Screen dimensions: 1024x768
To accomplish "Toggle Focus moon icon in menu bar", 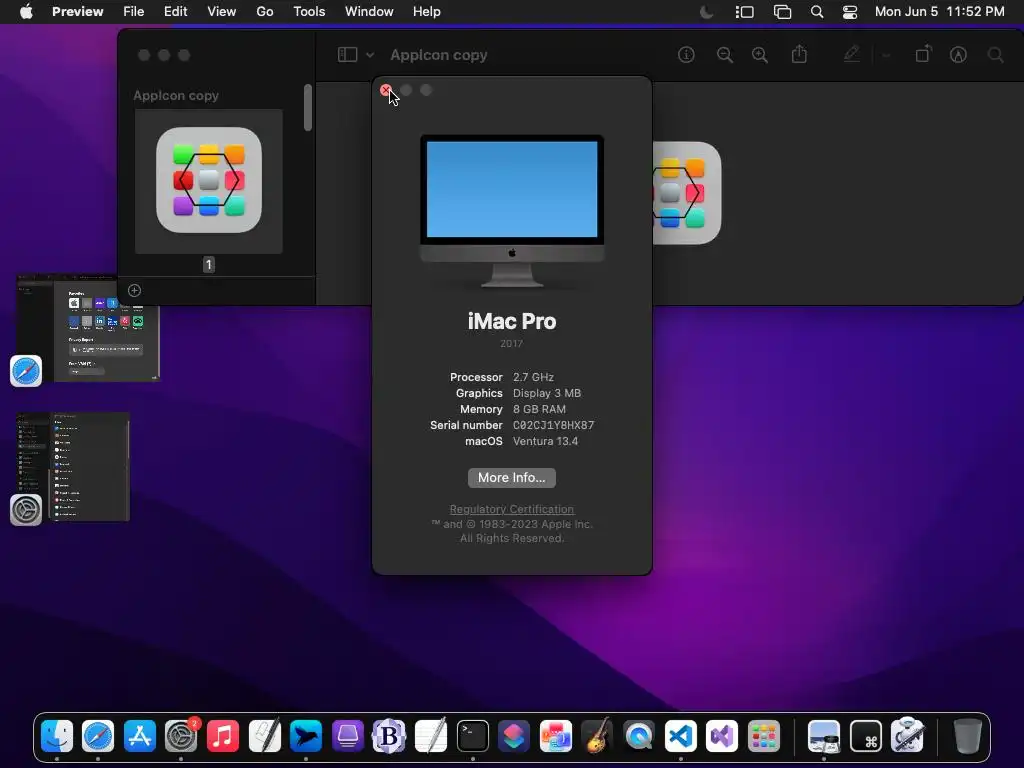I will click(x=707, y=12).
